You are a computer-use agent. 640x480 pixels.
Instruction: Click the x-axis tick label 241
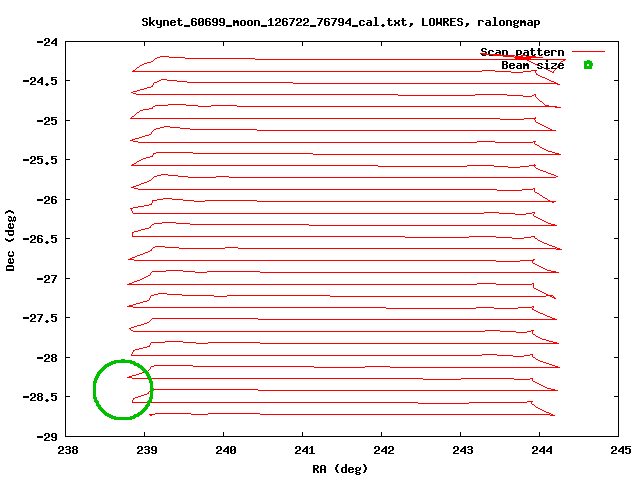(304, 450)
